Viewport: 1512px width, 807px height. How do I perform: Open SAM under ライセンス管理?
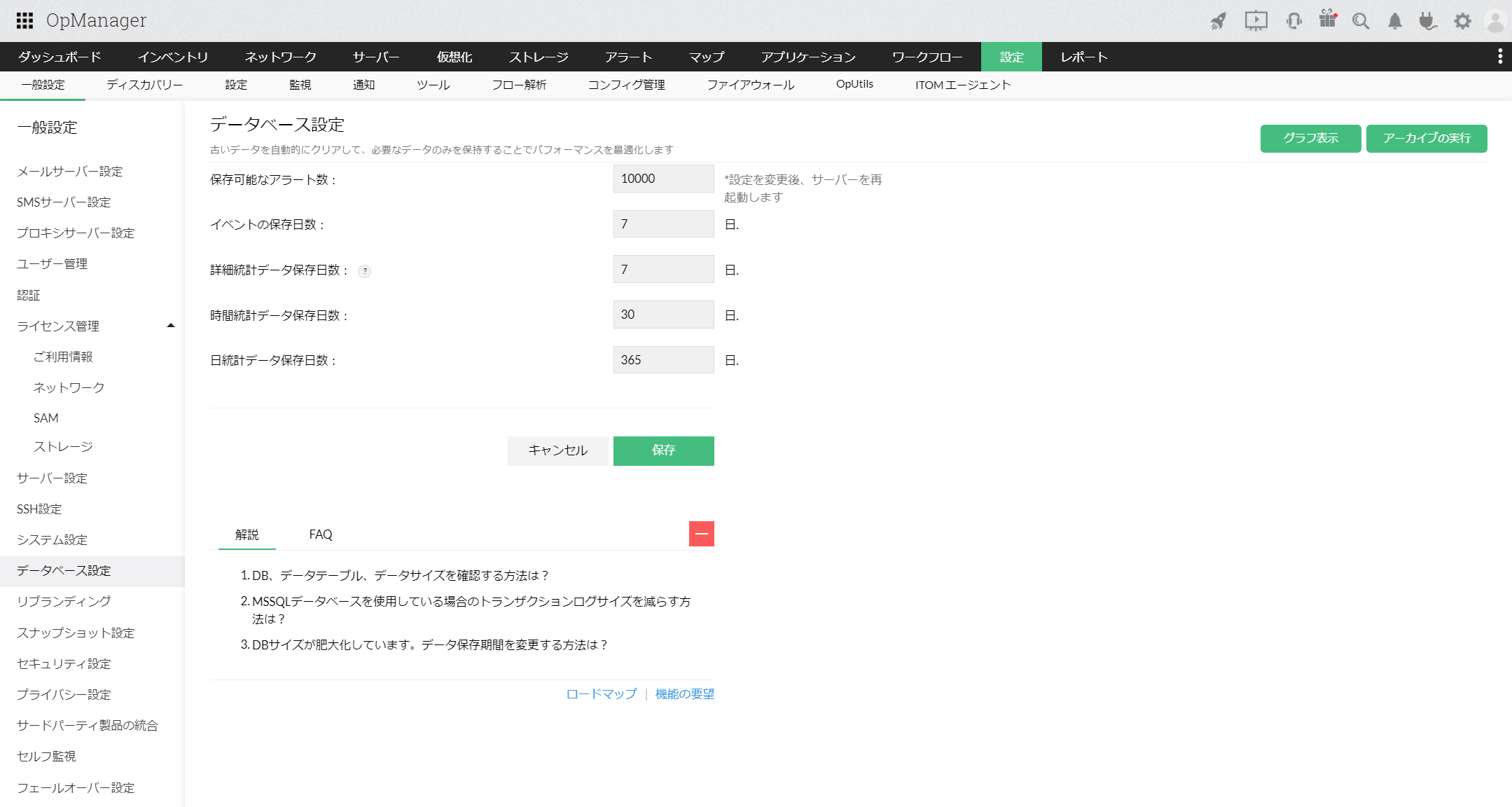point(46,418)
